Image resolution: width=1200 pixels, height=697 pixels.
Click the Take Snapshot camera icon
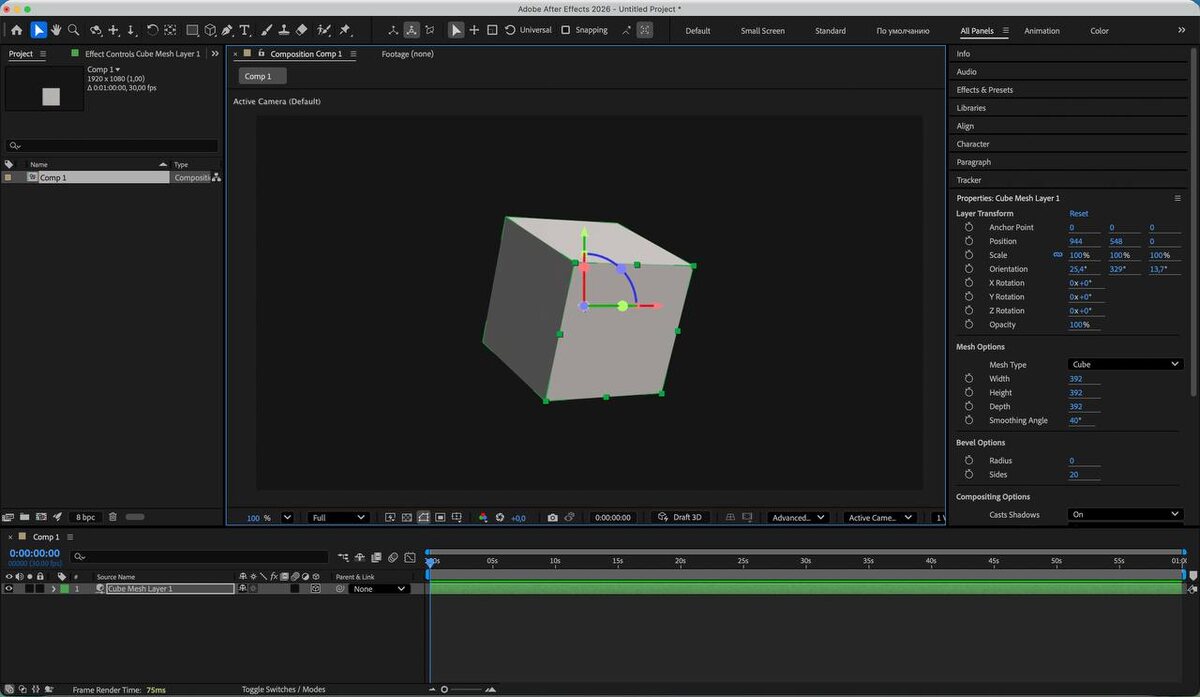click(552, 517)
